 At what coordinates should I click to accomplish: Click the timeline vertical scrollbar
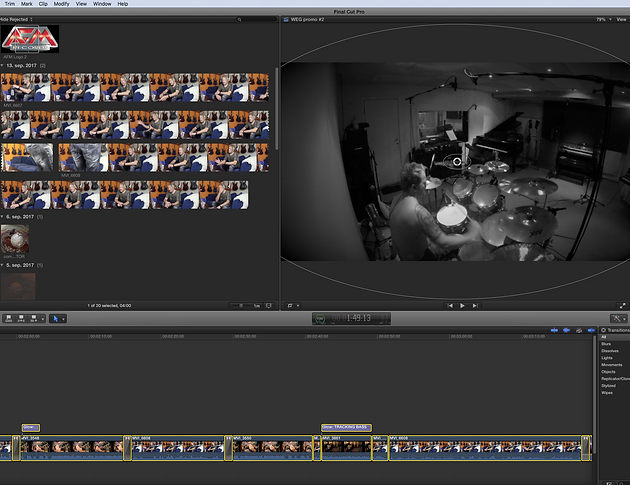(x=594, y=396)
